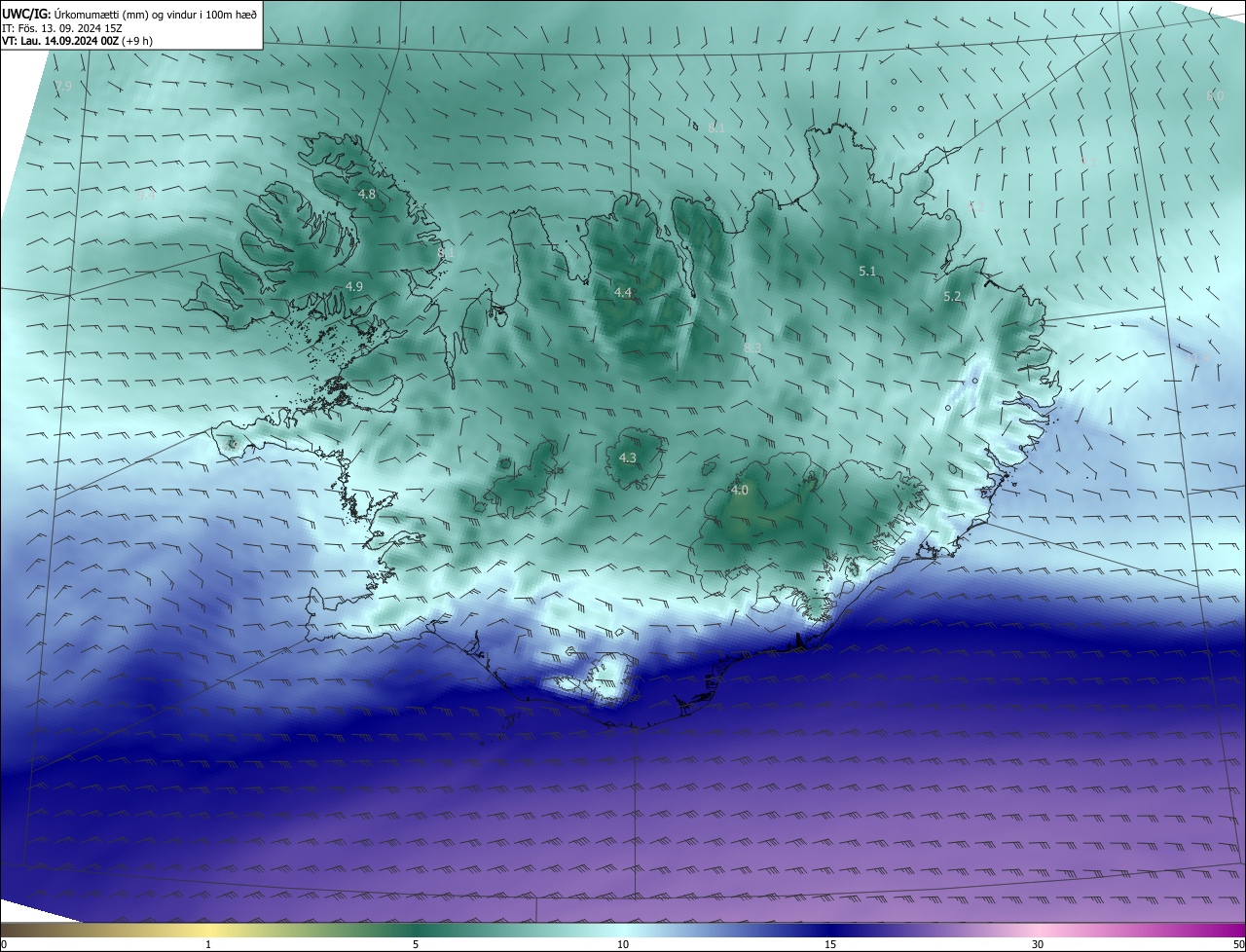Click the 4.0 value on the glacier
The image size is (1246, 952).
[740, 491]
